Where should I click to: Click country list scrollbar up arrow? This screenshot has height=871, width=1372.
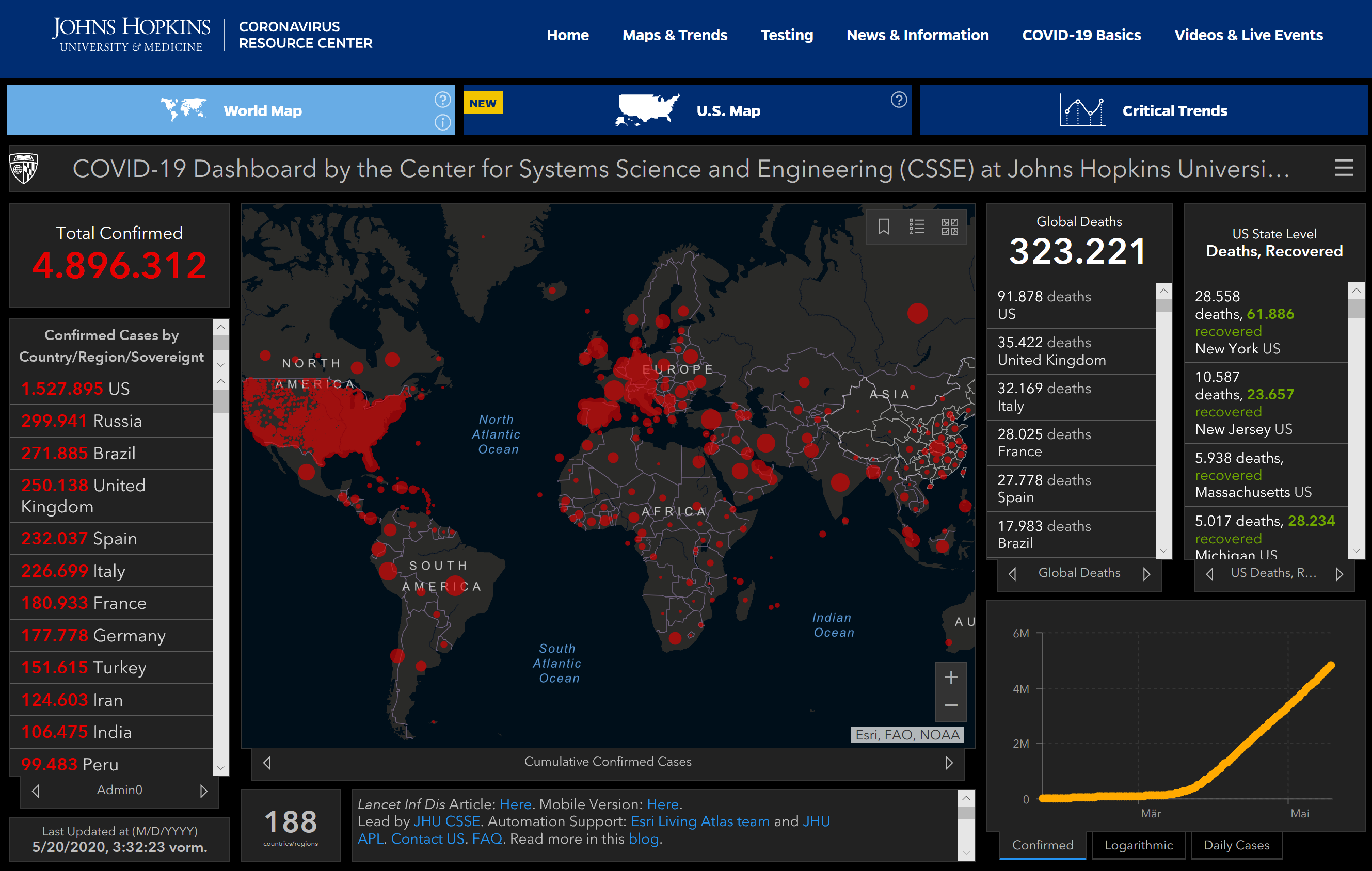coord(221,381)
